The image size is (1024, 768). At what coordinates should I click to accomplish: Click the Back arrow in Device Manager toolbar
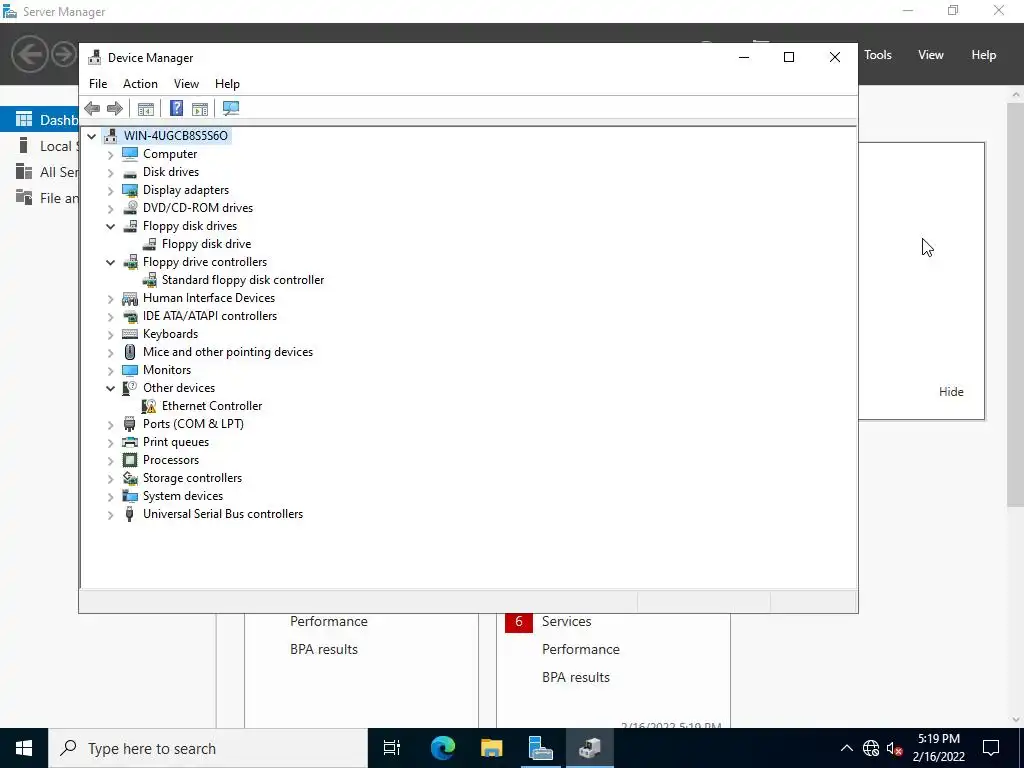point(92,108)
